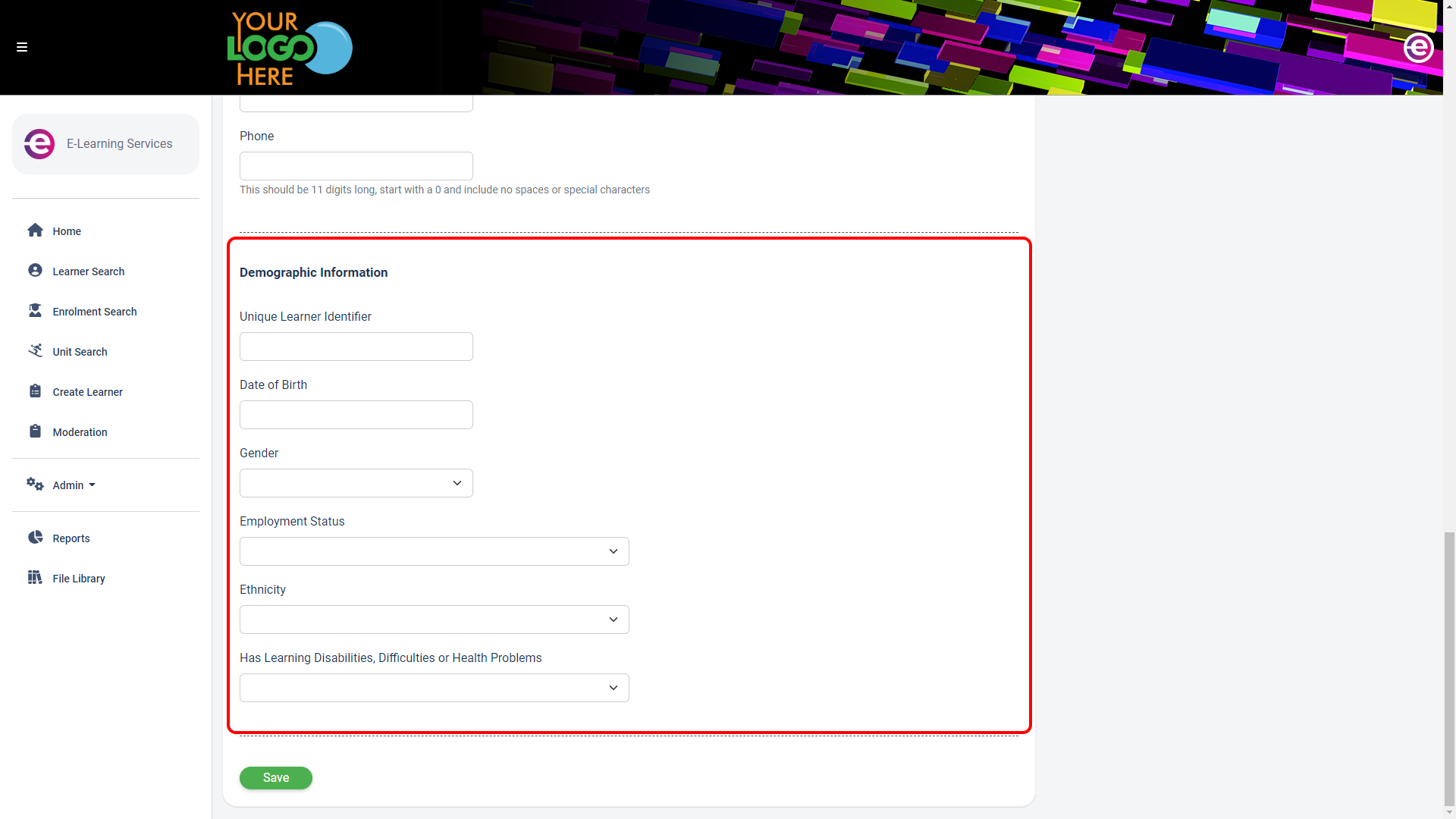Click the green Save button
This screenshot has width=1456, height=819.
tap(276, 778)
